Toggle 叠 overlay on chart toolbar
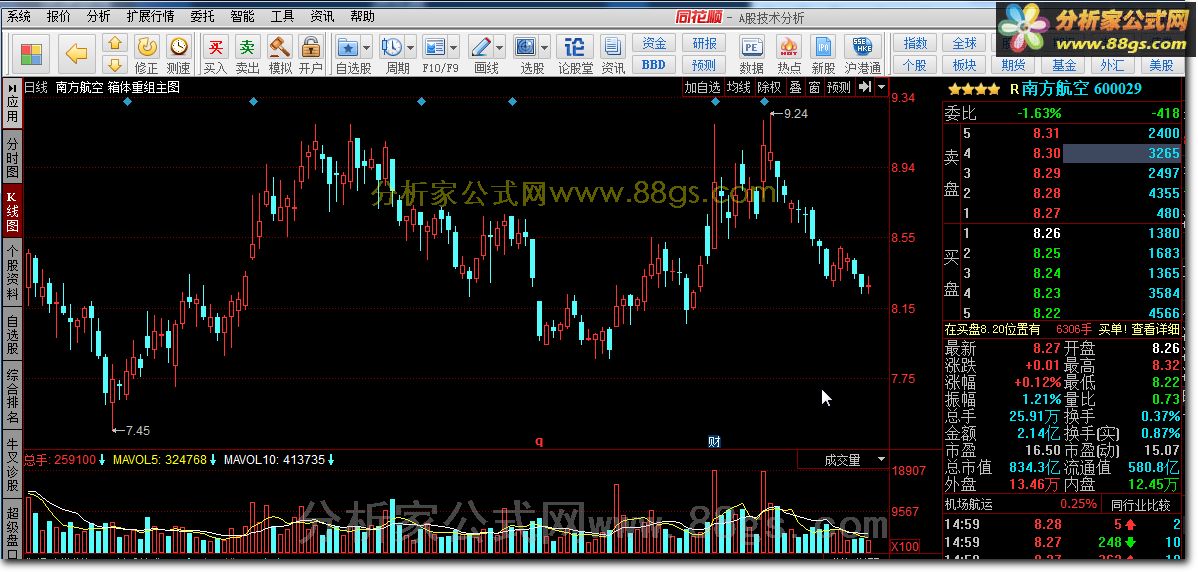This screenshot has height=572, width=1198. pos(795,87)
